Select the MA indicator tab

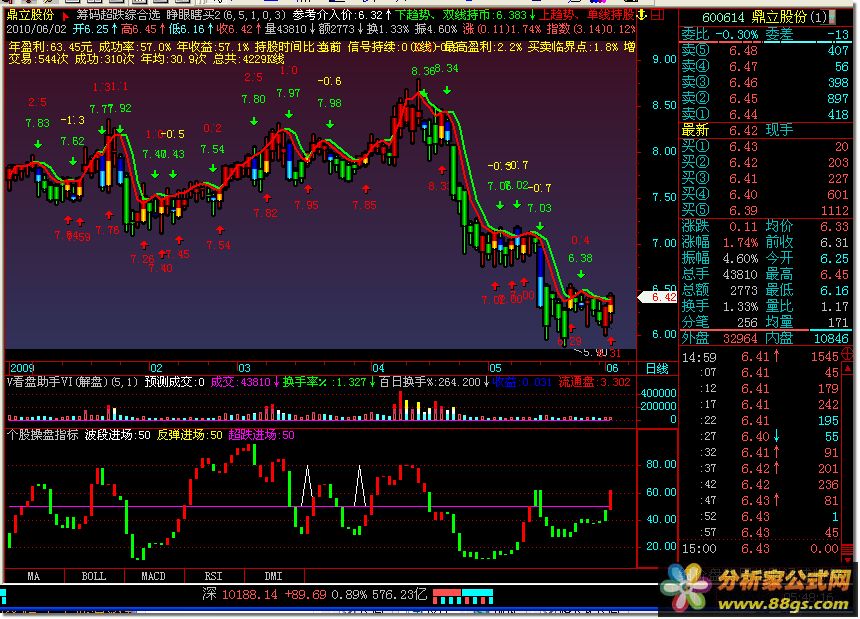[33, 576]
